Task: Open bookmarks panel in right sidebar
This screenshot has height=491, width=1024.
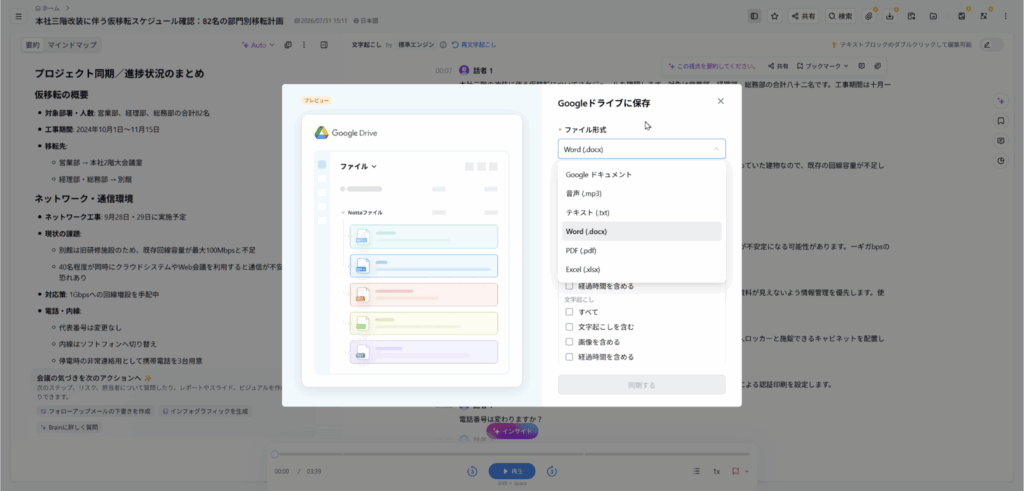Action: [x=1000, y=121]
